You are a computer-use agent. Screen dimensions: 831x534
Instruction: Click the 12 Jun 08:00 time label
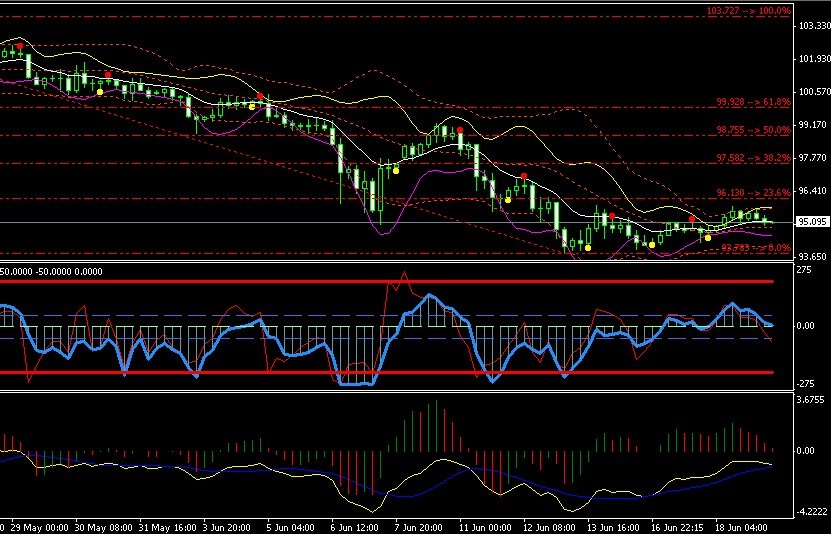tap(552, 528)
